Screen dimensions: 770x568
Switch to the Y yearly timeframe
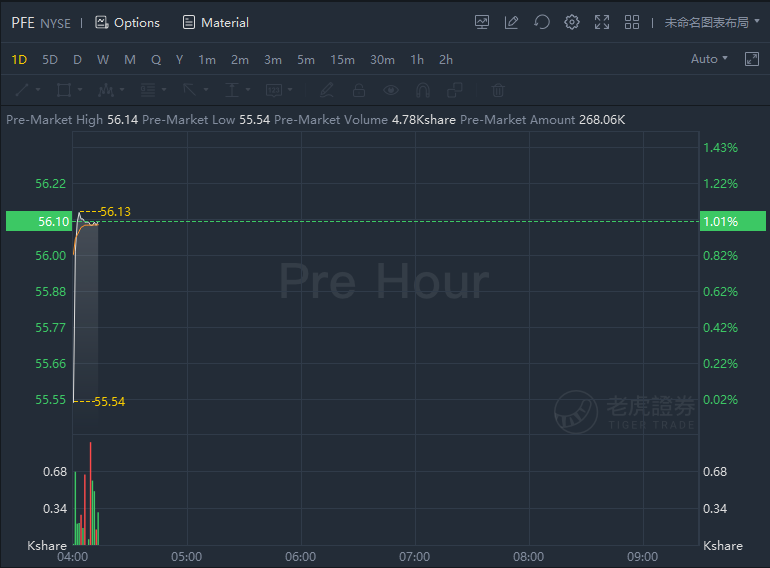179,60
